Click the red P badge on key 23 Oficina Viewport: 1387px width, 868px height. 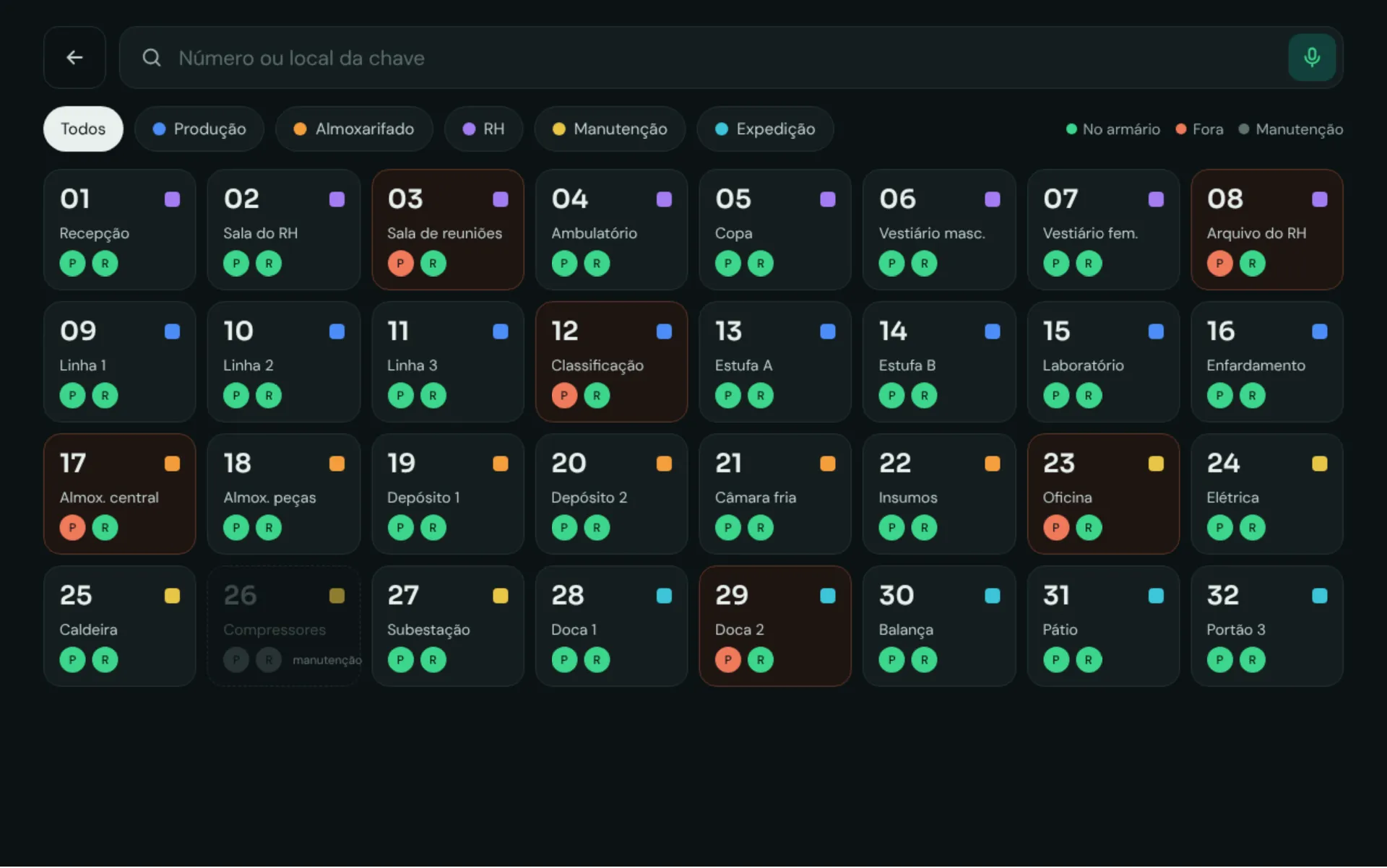(1055, 528)
